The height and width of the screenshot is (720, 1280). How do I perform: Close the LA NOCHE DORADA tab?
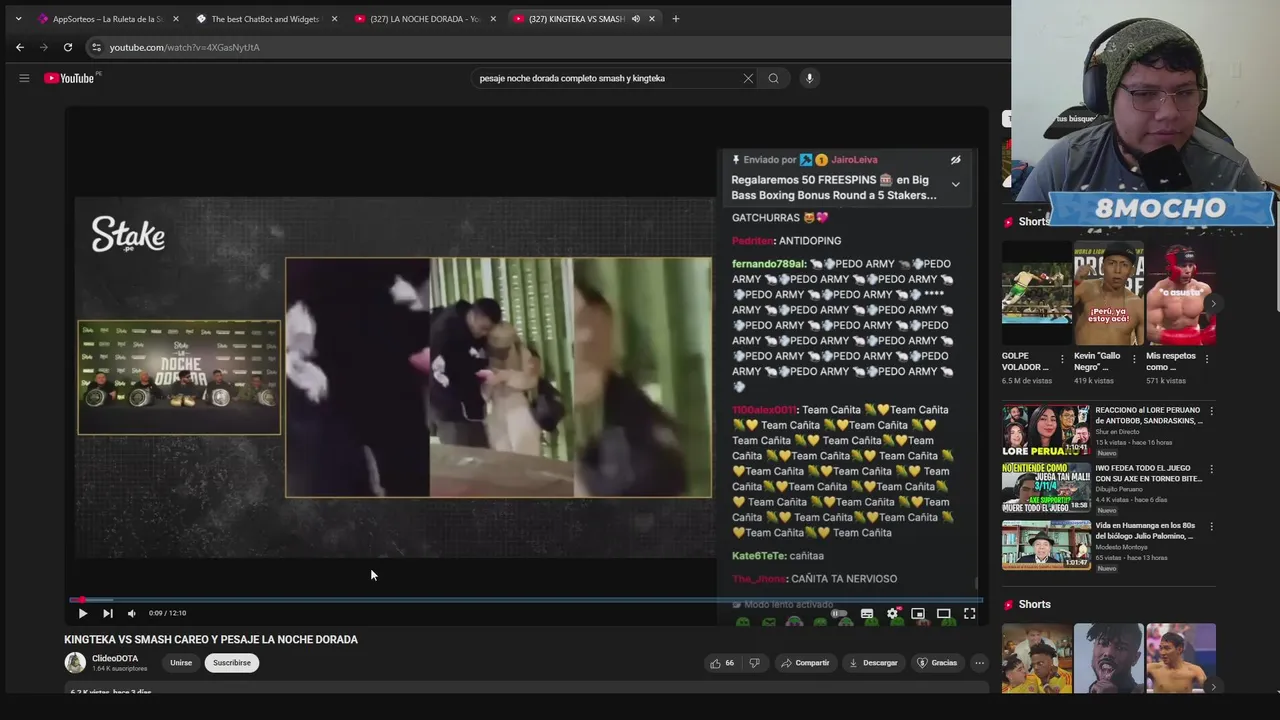pyautogui.click(x=493, y=19)
